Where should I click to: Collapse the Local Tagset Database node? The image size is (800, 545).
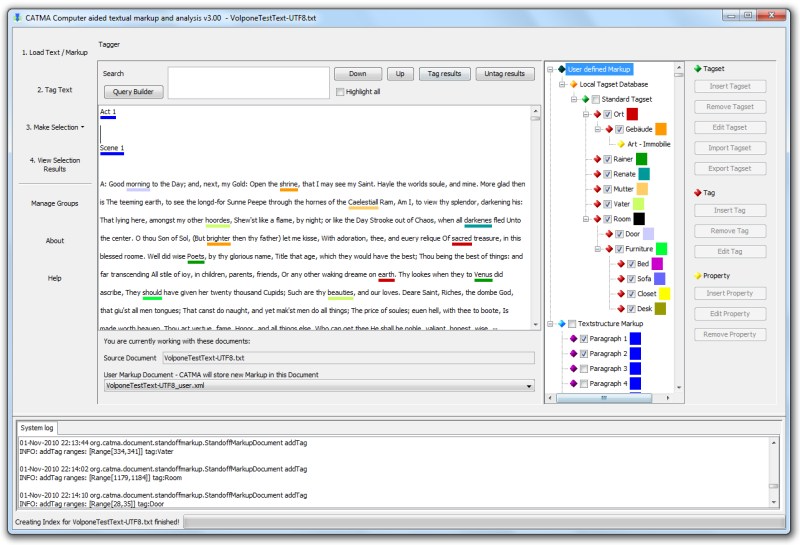562,84
